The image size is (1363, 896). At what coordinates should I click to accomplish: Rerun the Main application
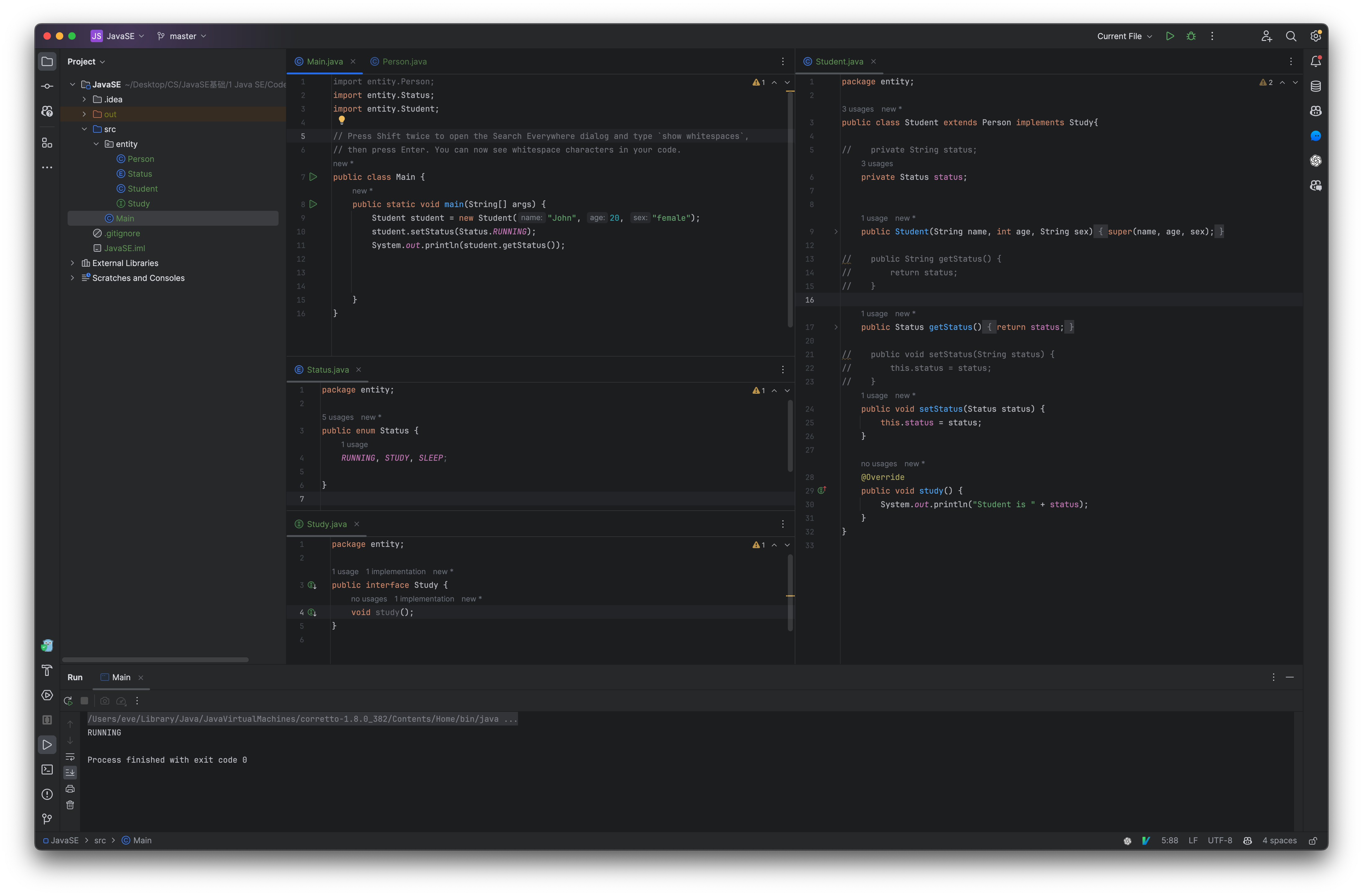tap(68, 701)
